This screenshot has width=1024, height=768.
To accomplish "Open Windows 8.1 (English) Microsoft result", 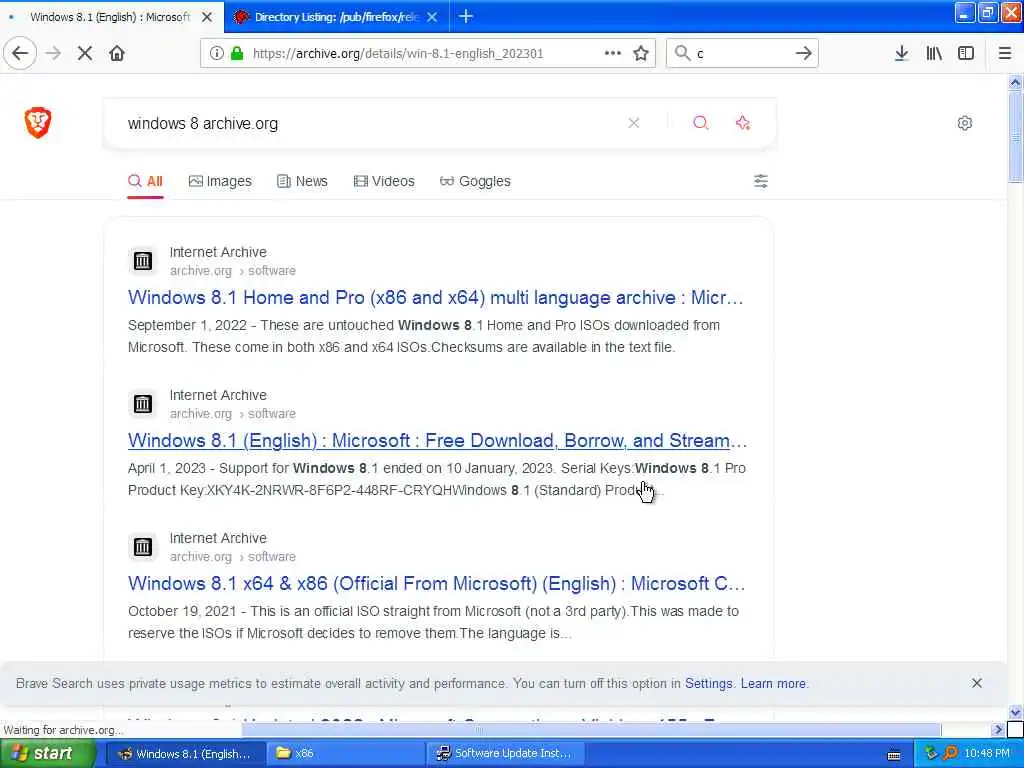I will (x=437, y=441).
